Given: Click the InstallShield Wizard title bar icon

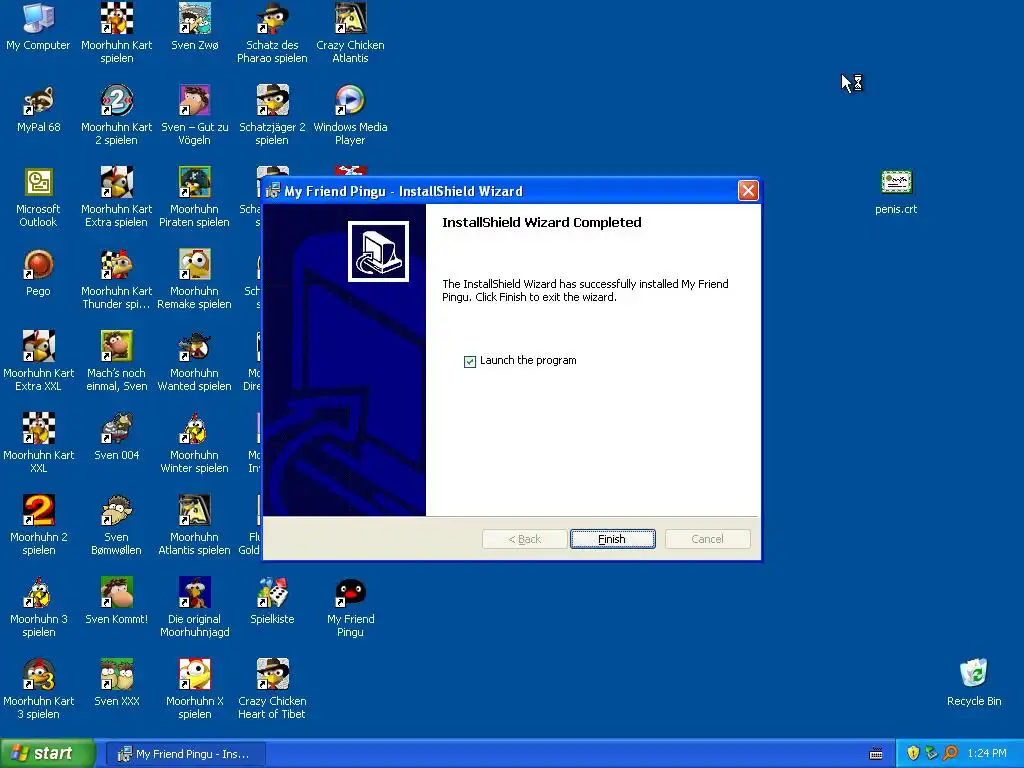Looking at the screenshot, I should coord(272,191).
